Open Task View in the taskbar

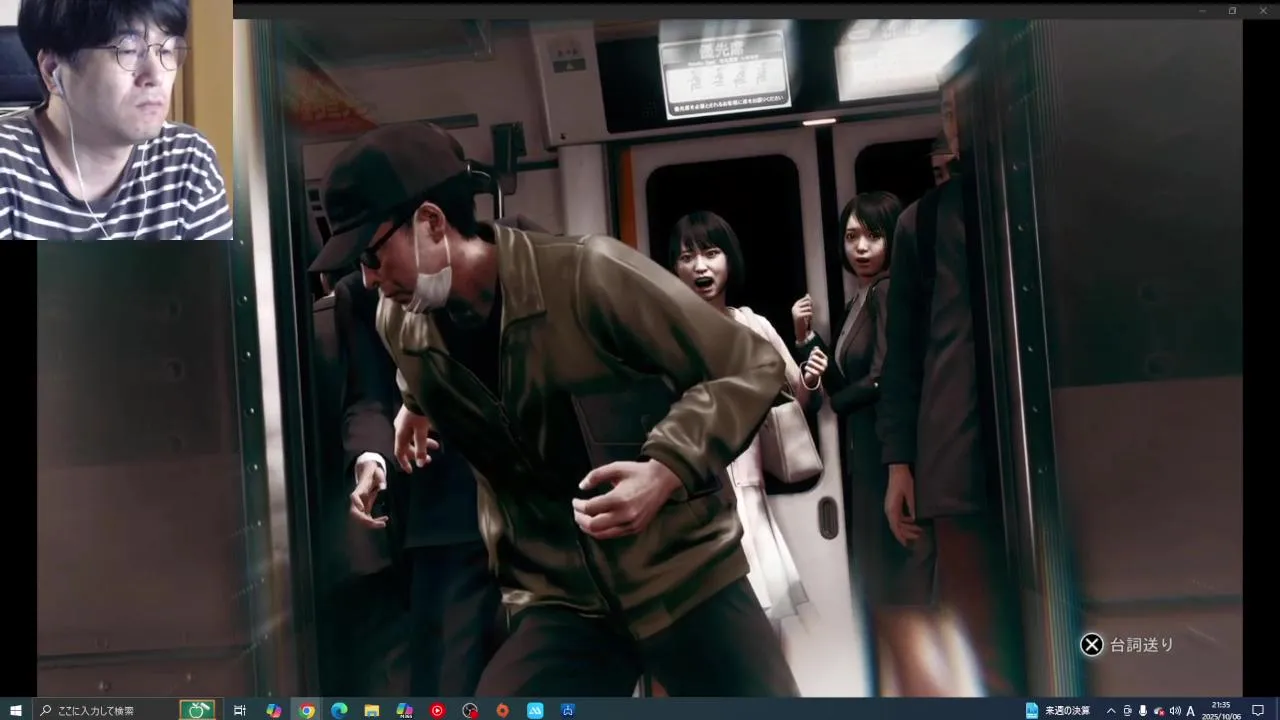pos(240,710)
